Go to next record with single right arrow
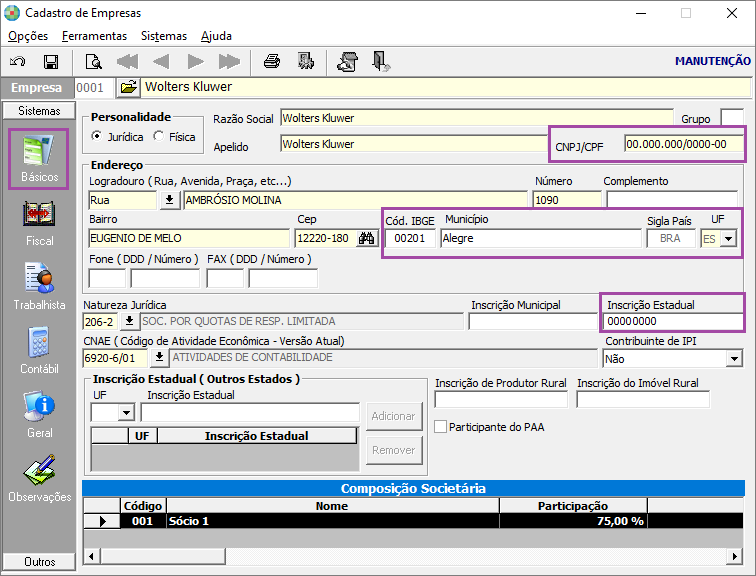The height and width of the screenshot is (576, 756). click(195, 62)
